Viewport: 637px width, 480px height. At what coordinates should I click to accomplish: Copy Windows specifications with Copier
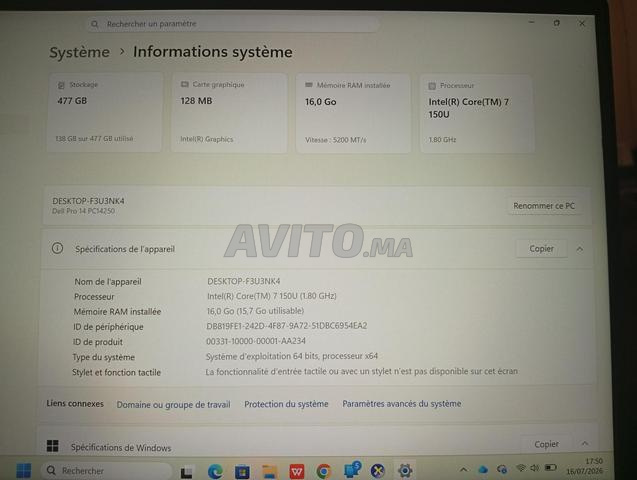tap(546, 444)
